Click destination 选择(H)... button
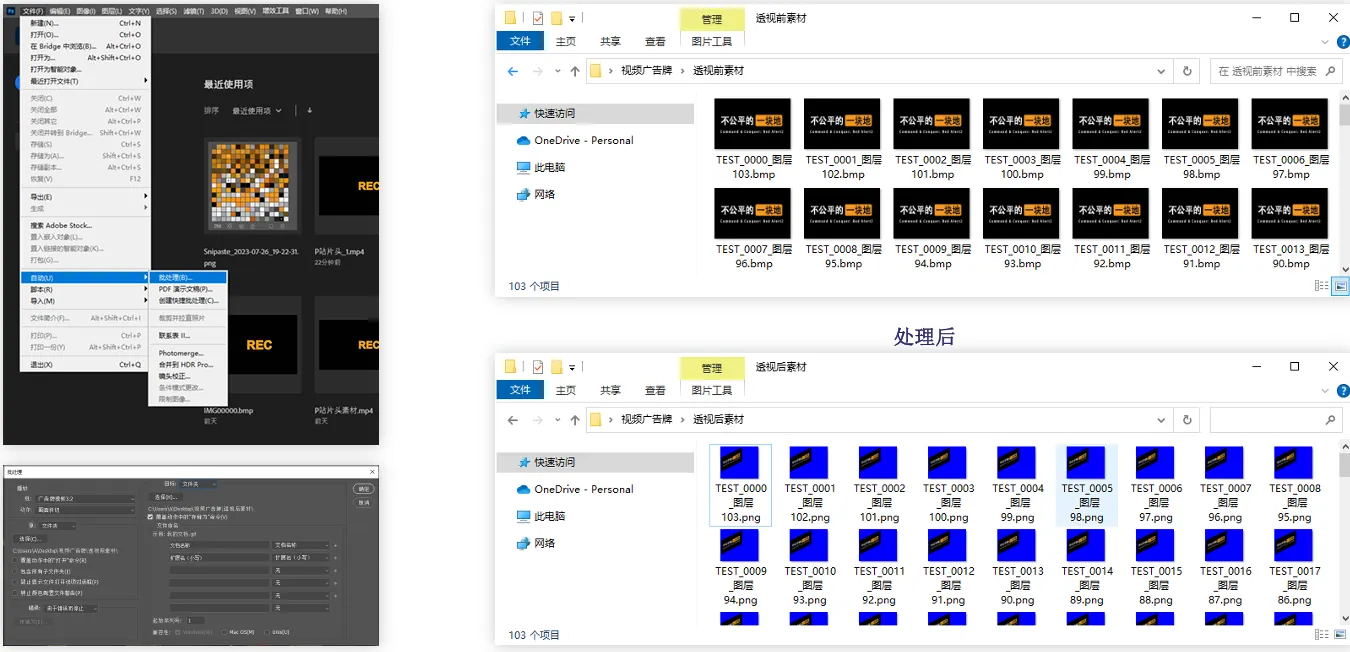This screenshot has width=1350, height=652. [x=165, y=497]
